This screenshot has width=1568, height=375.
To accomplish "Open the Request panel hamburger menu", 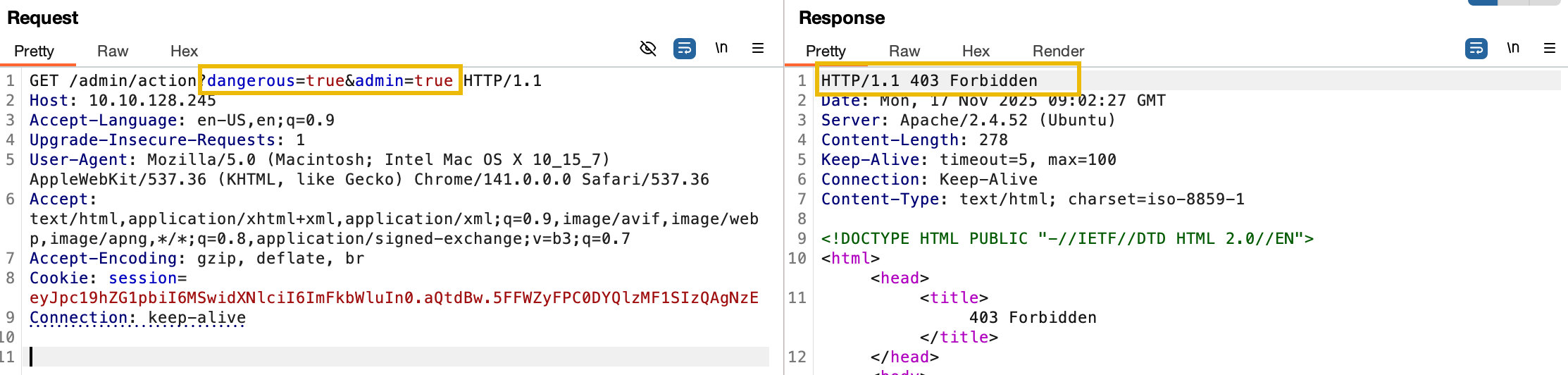I will [x=758, y=48].
